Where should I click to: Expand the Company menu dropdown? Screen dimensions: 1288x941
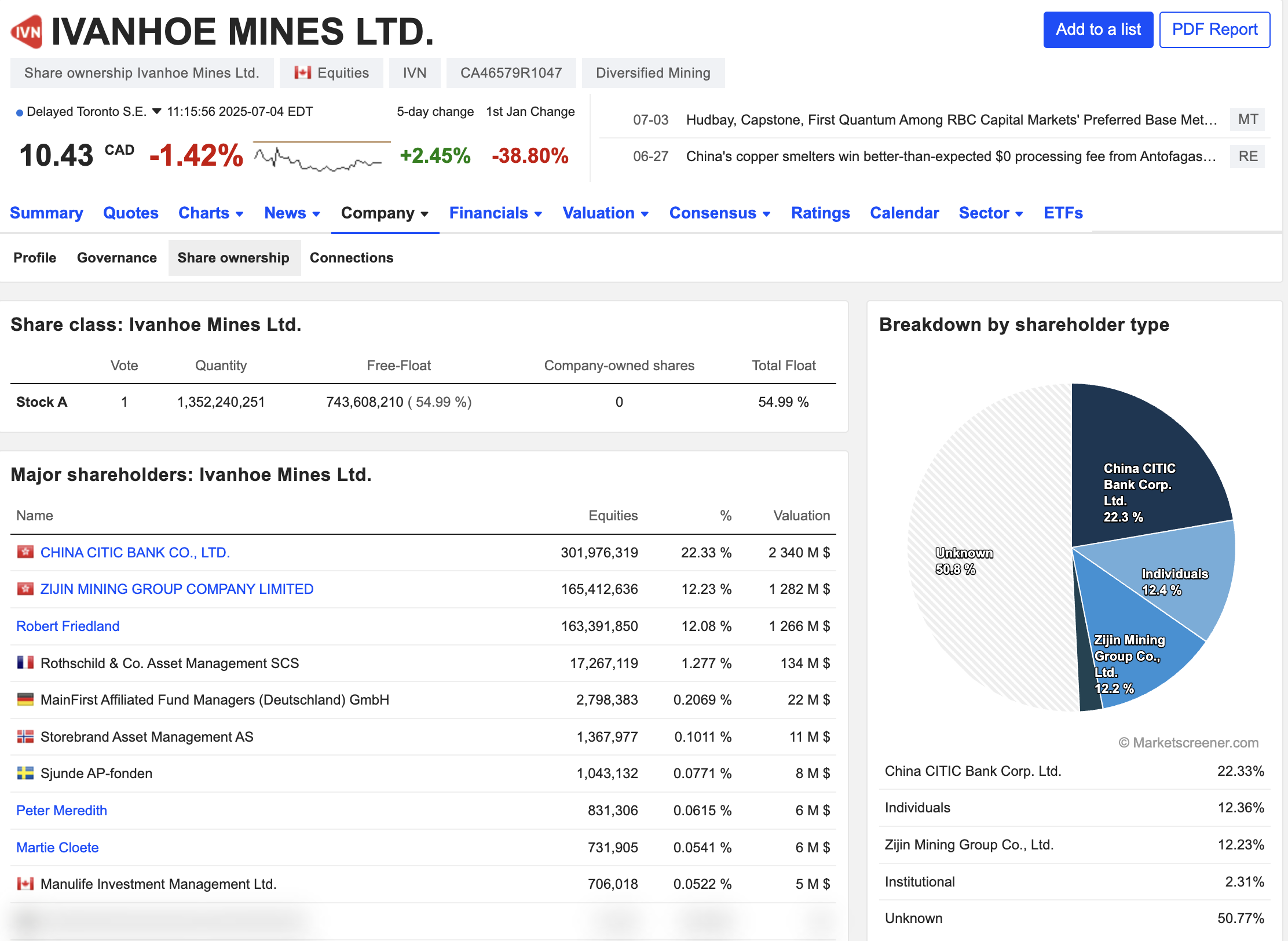(x=425, y=214)
